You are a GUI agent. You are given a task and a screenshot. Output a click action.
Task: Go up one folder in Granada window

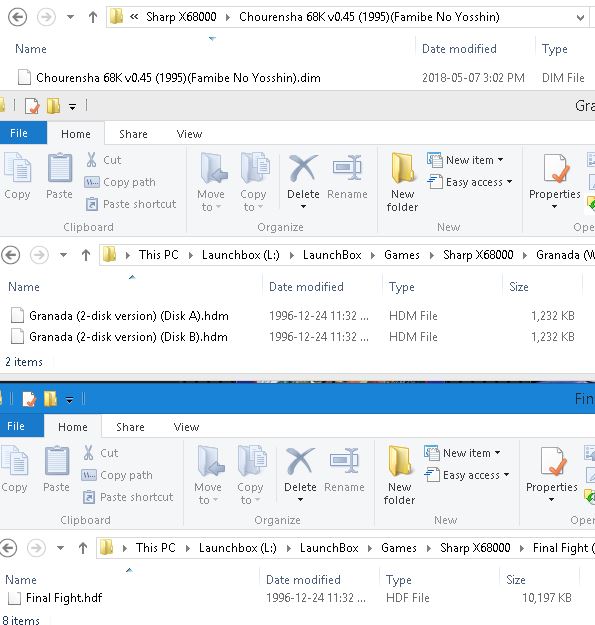[86, 255]
